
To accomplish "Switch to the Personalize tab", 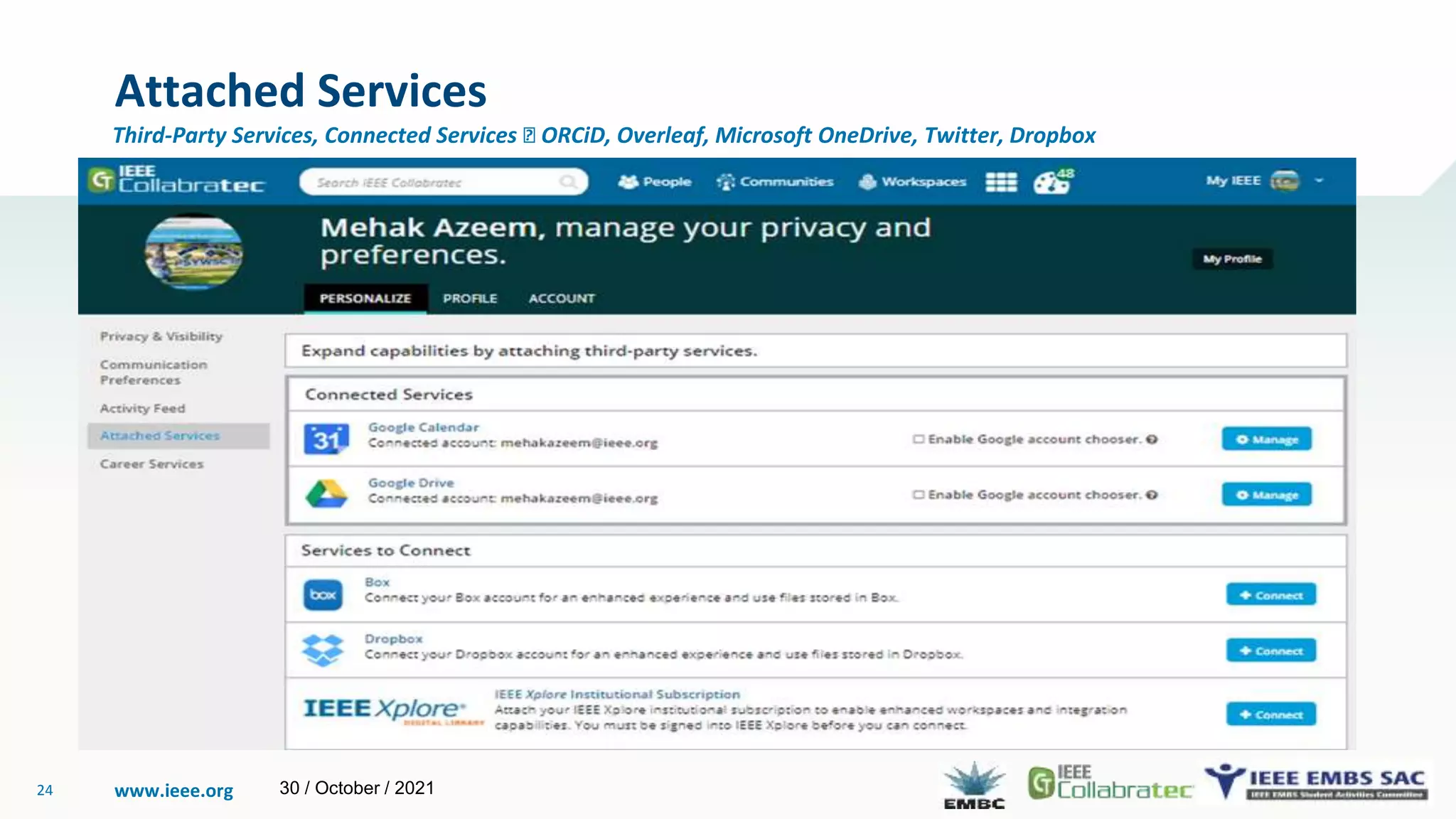I will pyautogui.click(x=365, y=299).
